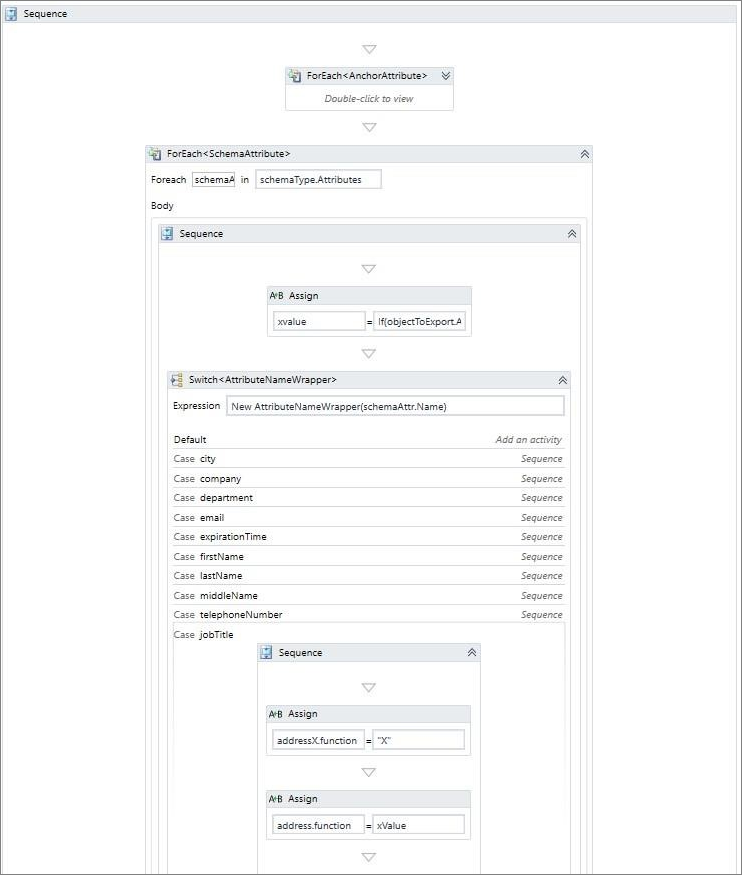Click the top-level Sequence activity icon
The image size is (742, 875).
pyautogui.click(x=11, y=14)
